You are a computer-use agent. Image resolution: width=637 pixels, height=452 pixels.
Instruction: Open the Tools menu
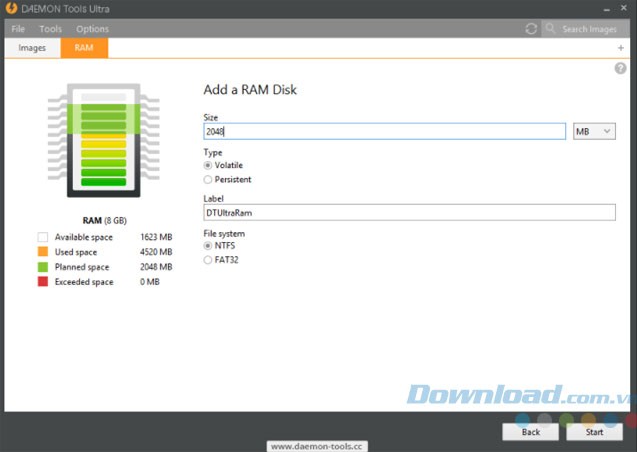(50, 29)
